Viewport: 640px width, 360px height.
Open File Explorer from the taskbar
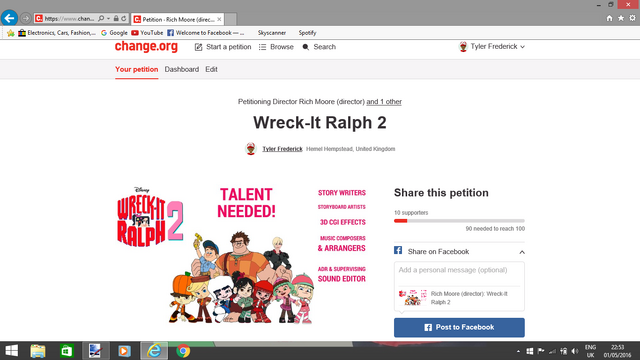[x=38, y=351]
